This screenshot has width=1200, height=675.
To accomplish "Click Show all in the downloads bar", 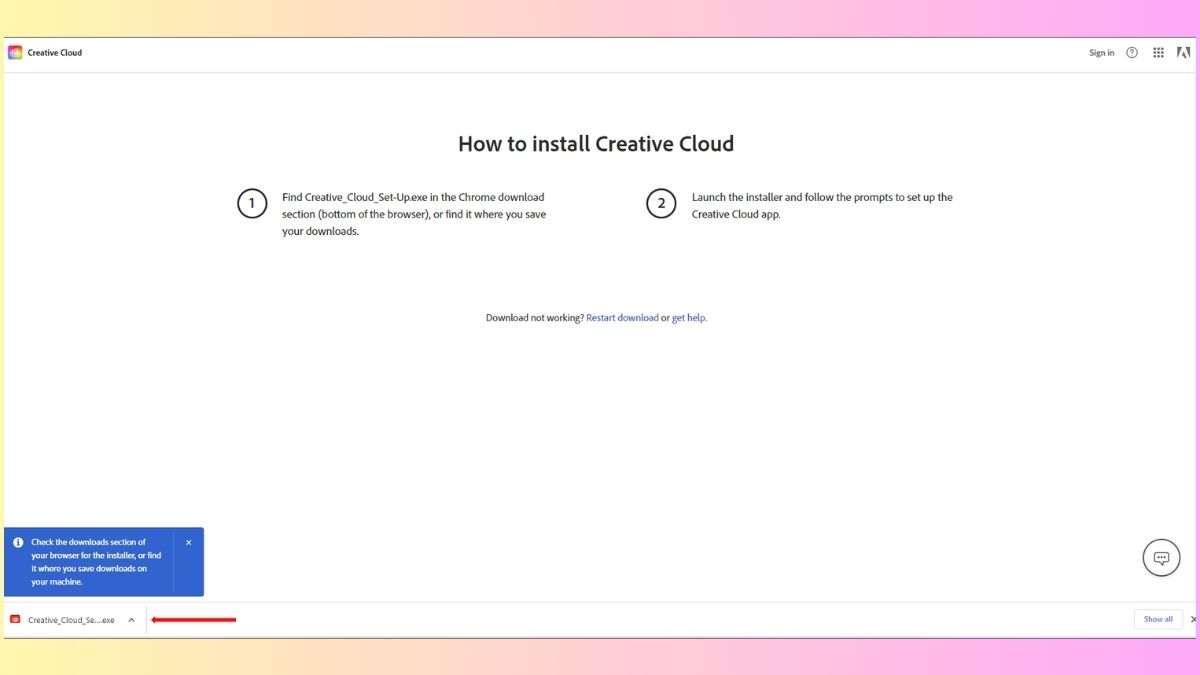I will coord(1157,619).
